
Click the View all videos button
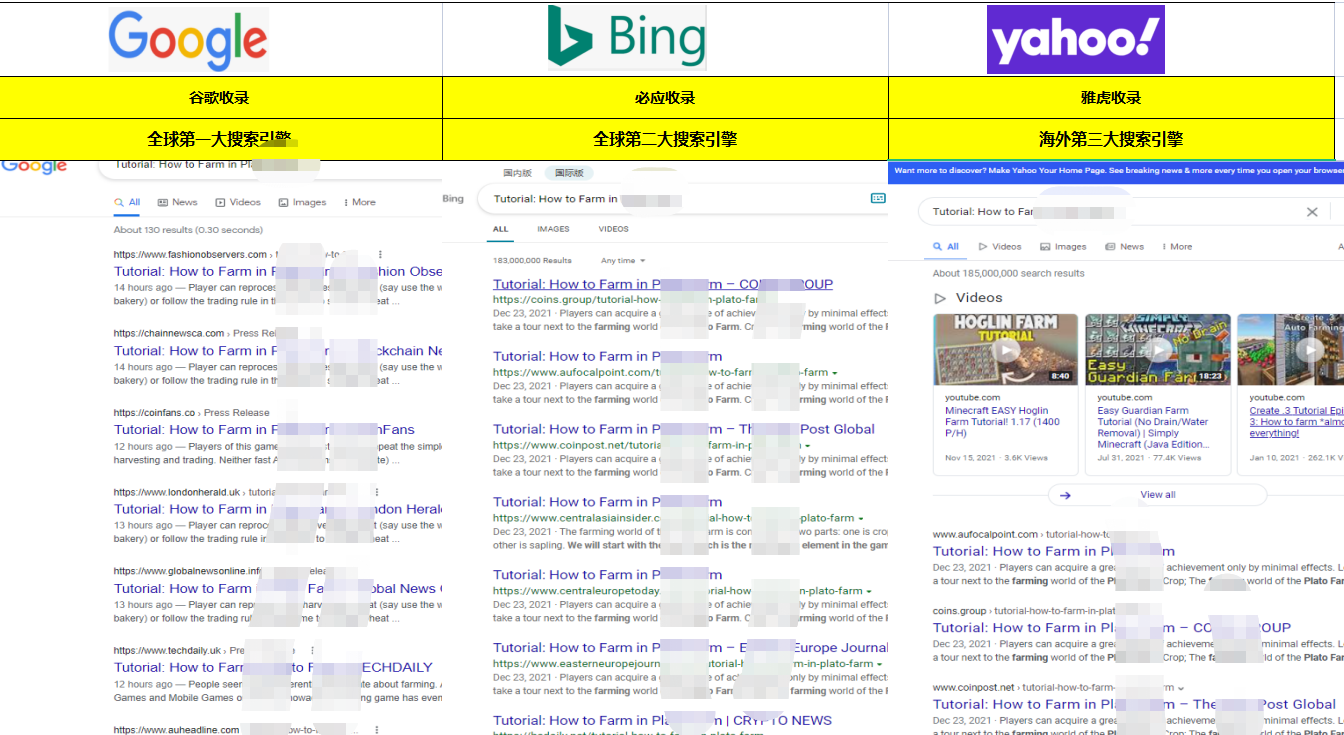1158,495
